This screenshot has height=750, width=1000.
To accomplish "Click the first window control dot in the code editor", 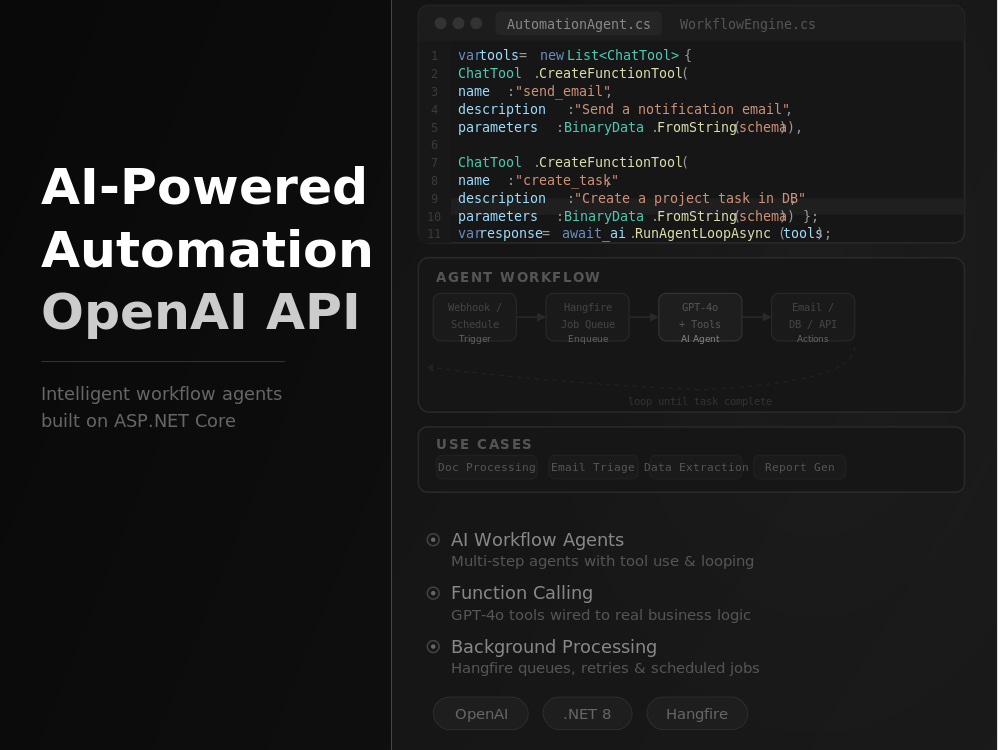I will coord(441,24).
